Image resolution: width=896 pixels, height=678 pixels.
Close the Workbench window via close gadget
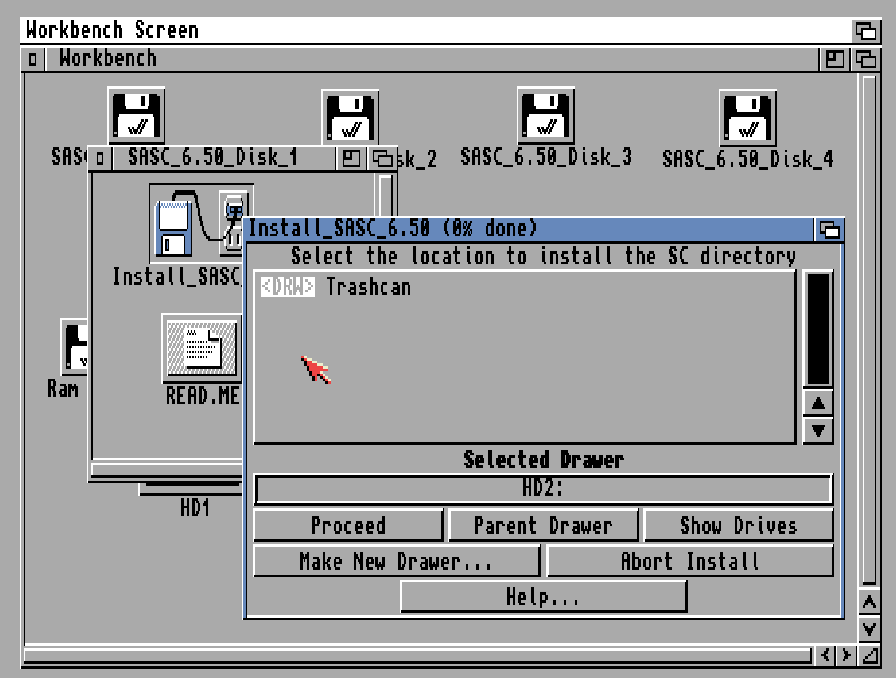coord(33,59)
